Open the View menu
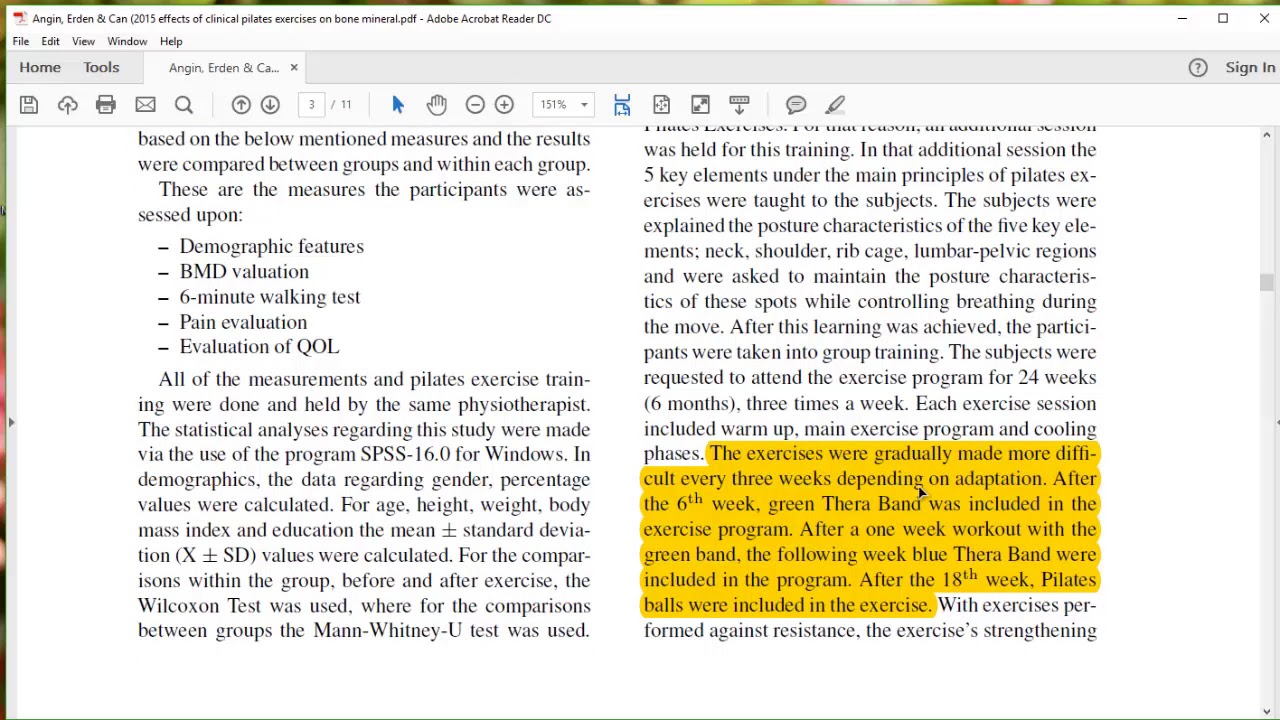The width and height of the screenshot is (1280, 720). [83, 41]
